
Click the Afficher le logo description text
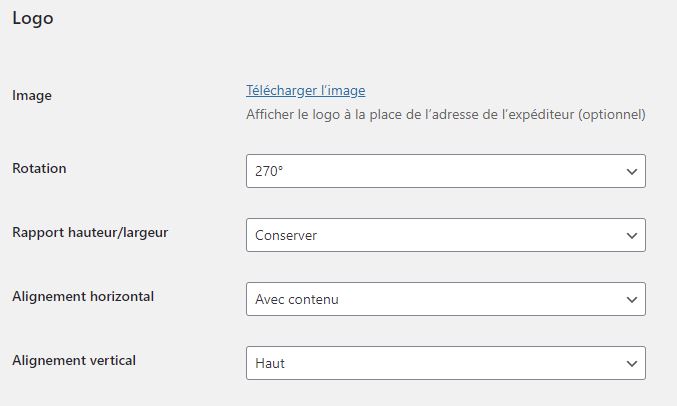[446, 114]
